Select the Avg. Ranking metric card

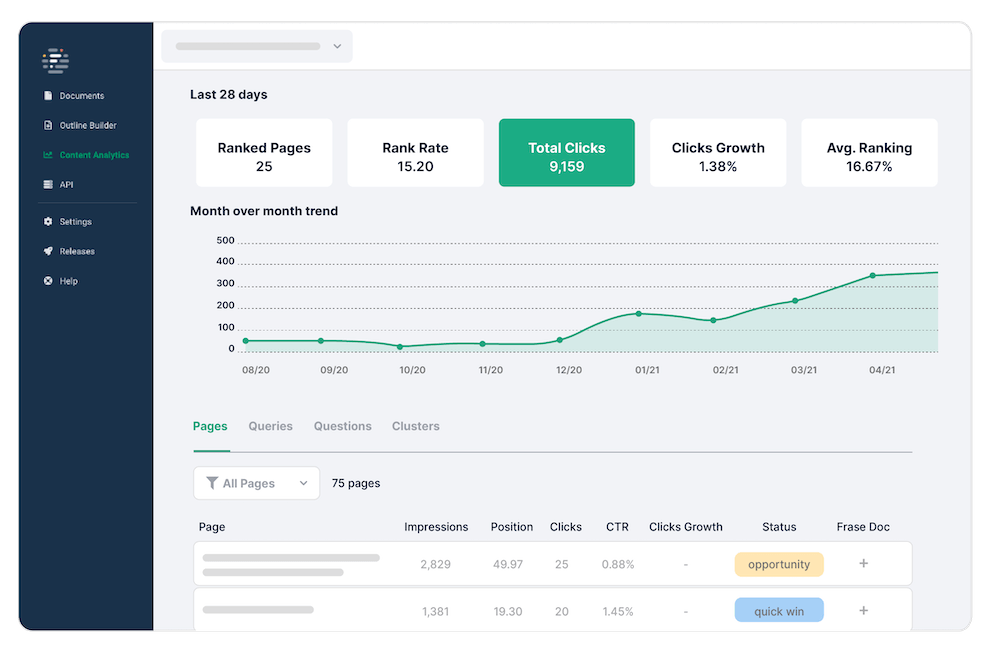point(869,153)
